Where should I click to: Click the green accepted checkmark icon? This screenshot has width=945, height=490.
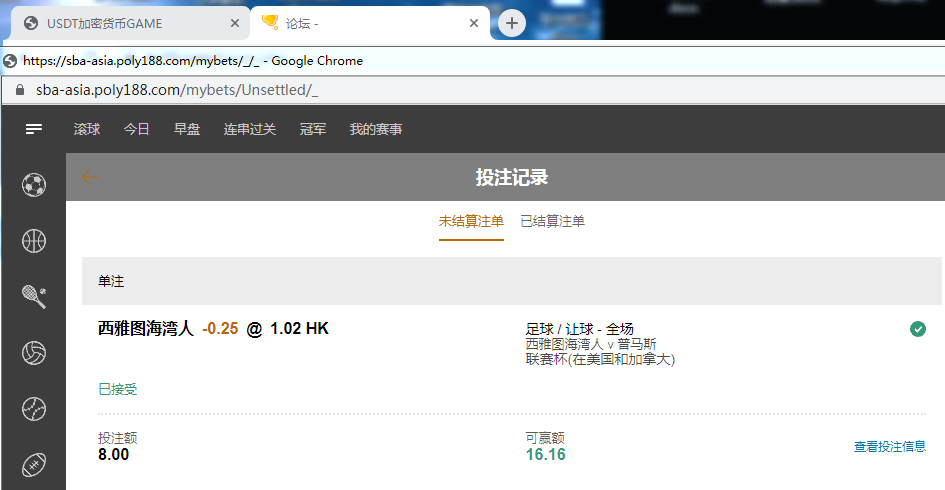coord(918,328)
